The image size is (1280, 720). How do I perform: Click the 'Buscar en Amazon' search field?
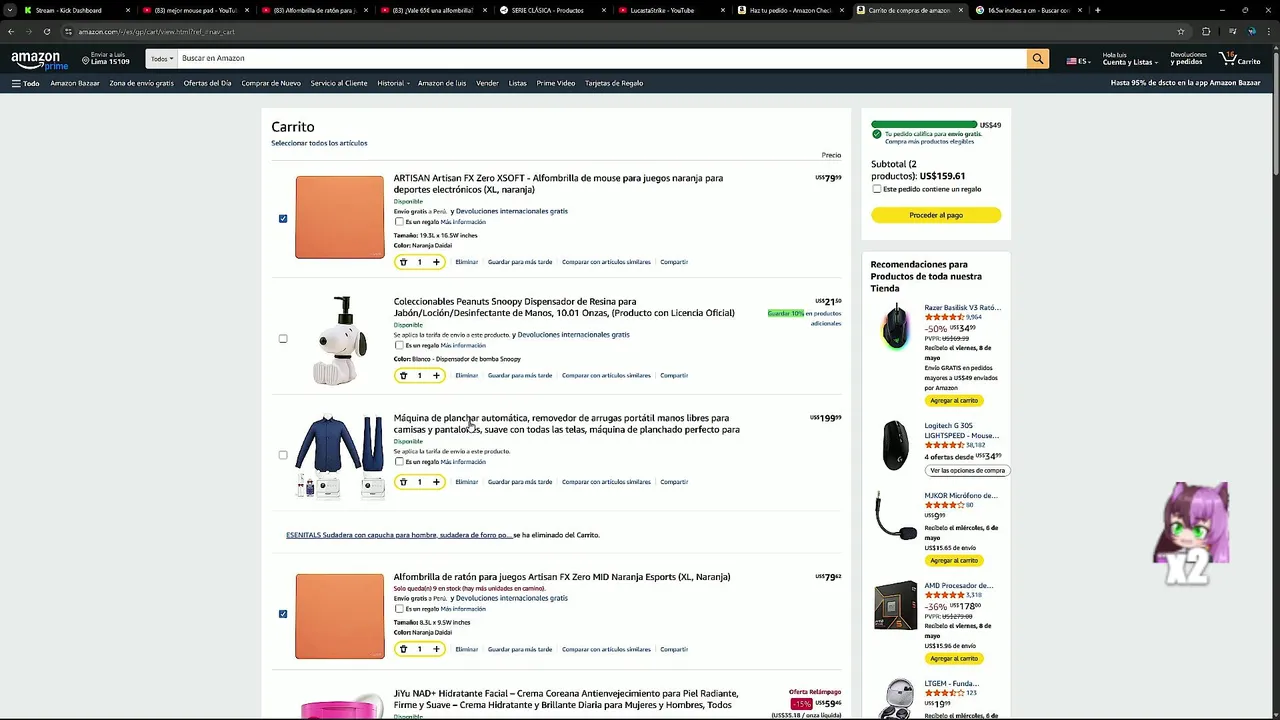[600, 59]
